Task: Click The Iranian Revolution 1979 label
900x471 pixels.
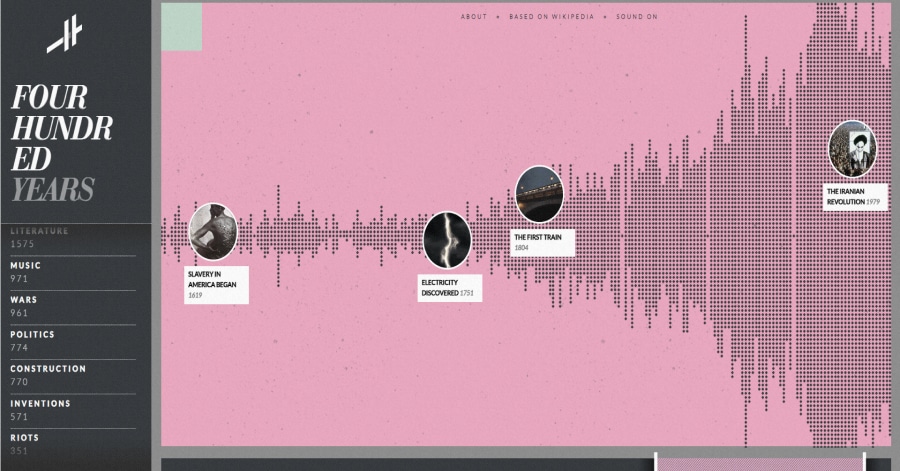Action: (857, 196)
